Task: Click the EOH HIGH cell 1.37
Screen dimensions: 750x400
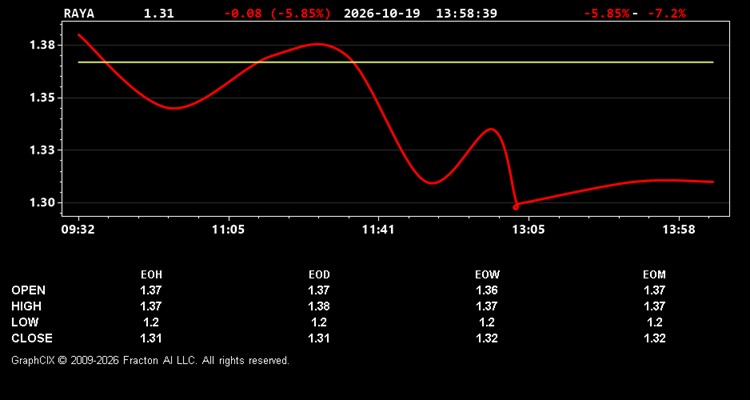Action: [151, 306]
